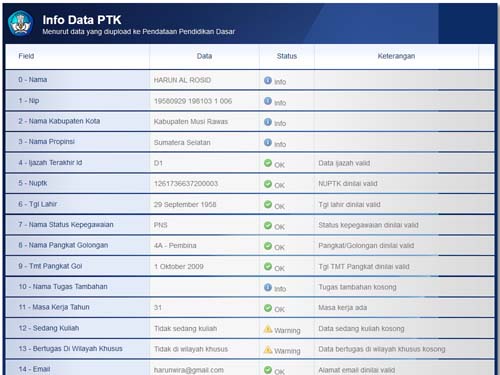Click the Keterangan column header
The image size is (500, 375).
coord(396,56)
